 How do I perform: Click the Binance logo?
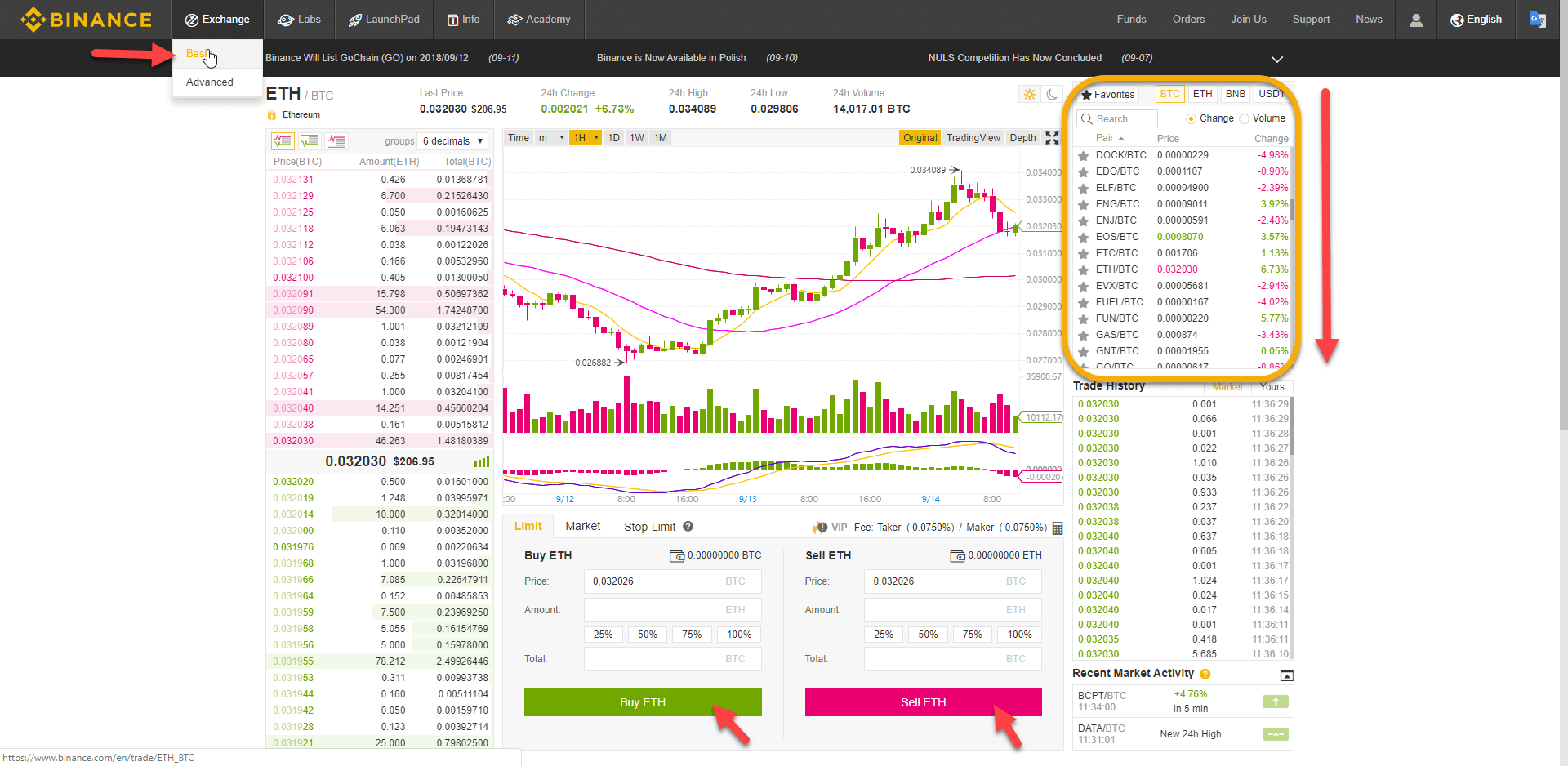(x=86, y=20)
